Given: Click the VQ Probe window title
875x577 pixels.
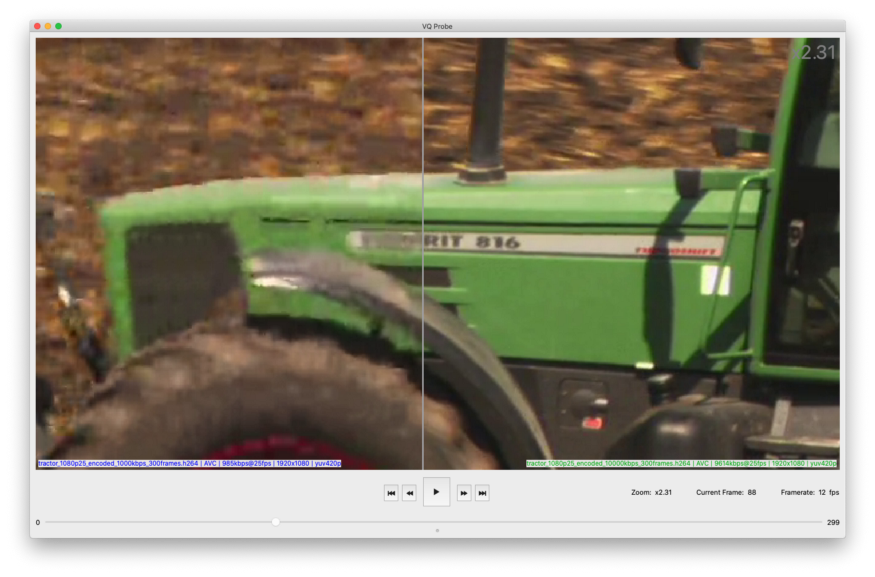Looking at the screenshot, I should [437, 26].
